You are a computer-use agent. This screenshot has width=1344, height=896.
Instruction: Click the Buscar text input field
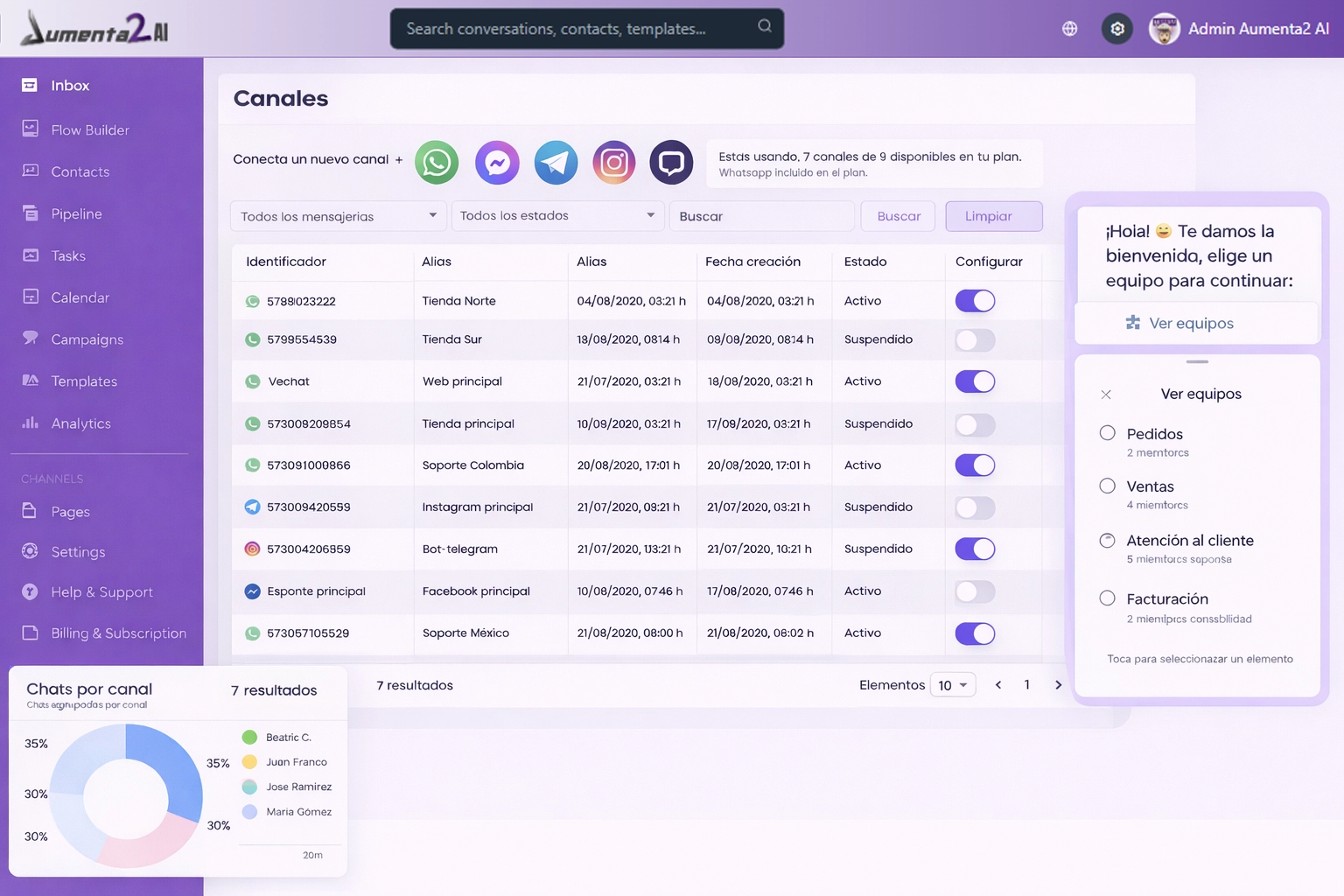[x=761, y=216]
